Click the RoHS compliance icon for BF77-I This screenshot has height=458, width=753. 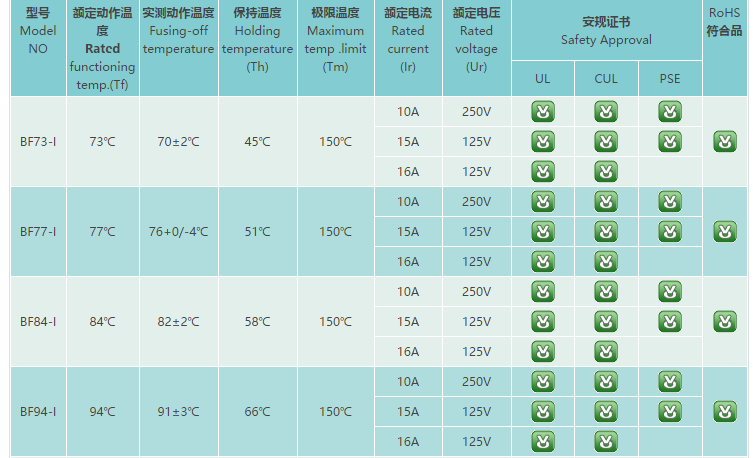point(725,232)
